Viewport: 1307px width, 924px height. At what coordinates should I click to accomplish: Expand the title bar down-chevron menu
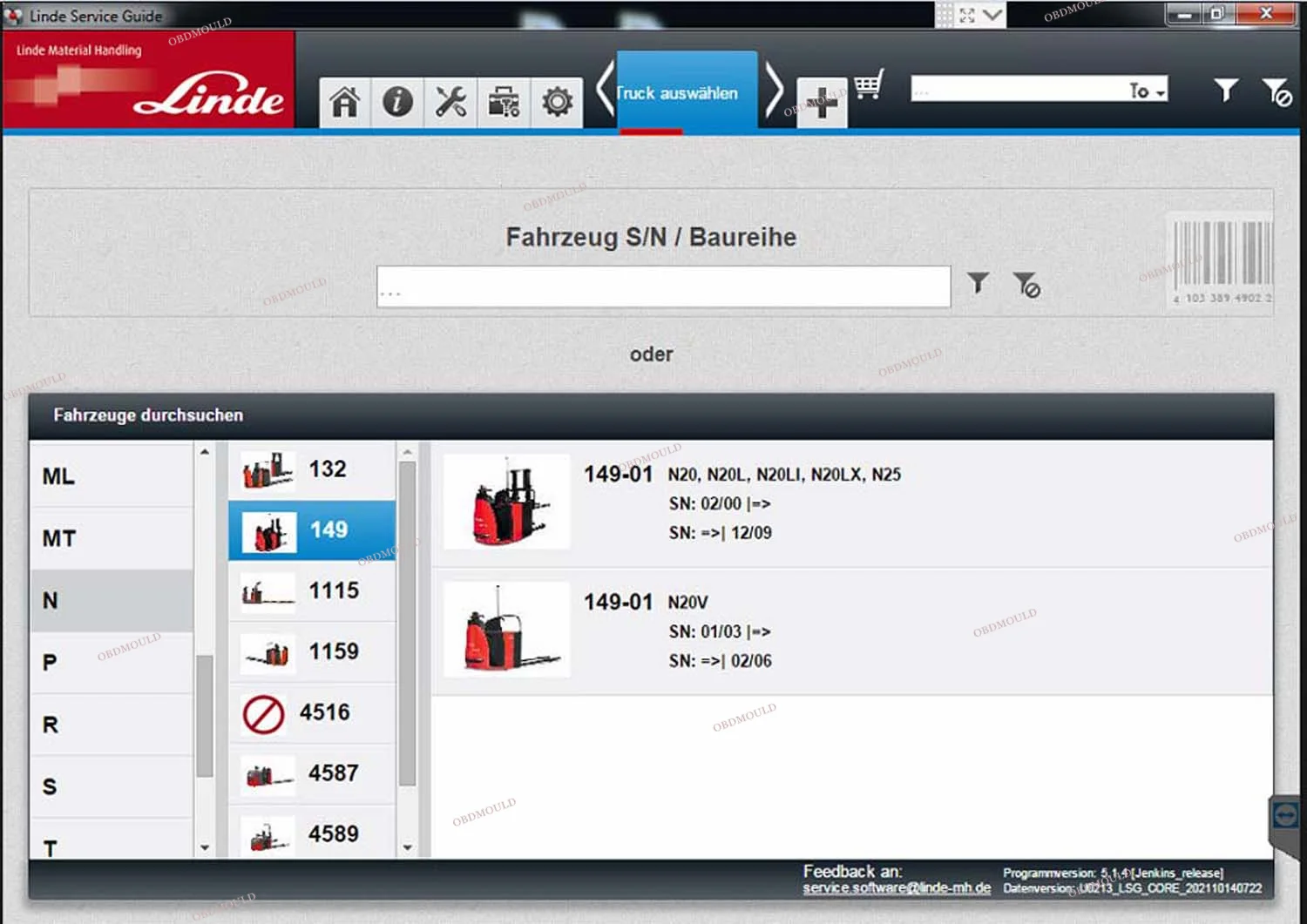992,15
